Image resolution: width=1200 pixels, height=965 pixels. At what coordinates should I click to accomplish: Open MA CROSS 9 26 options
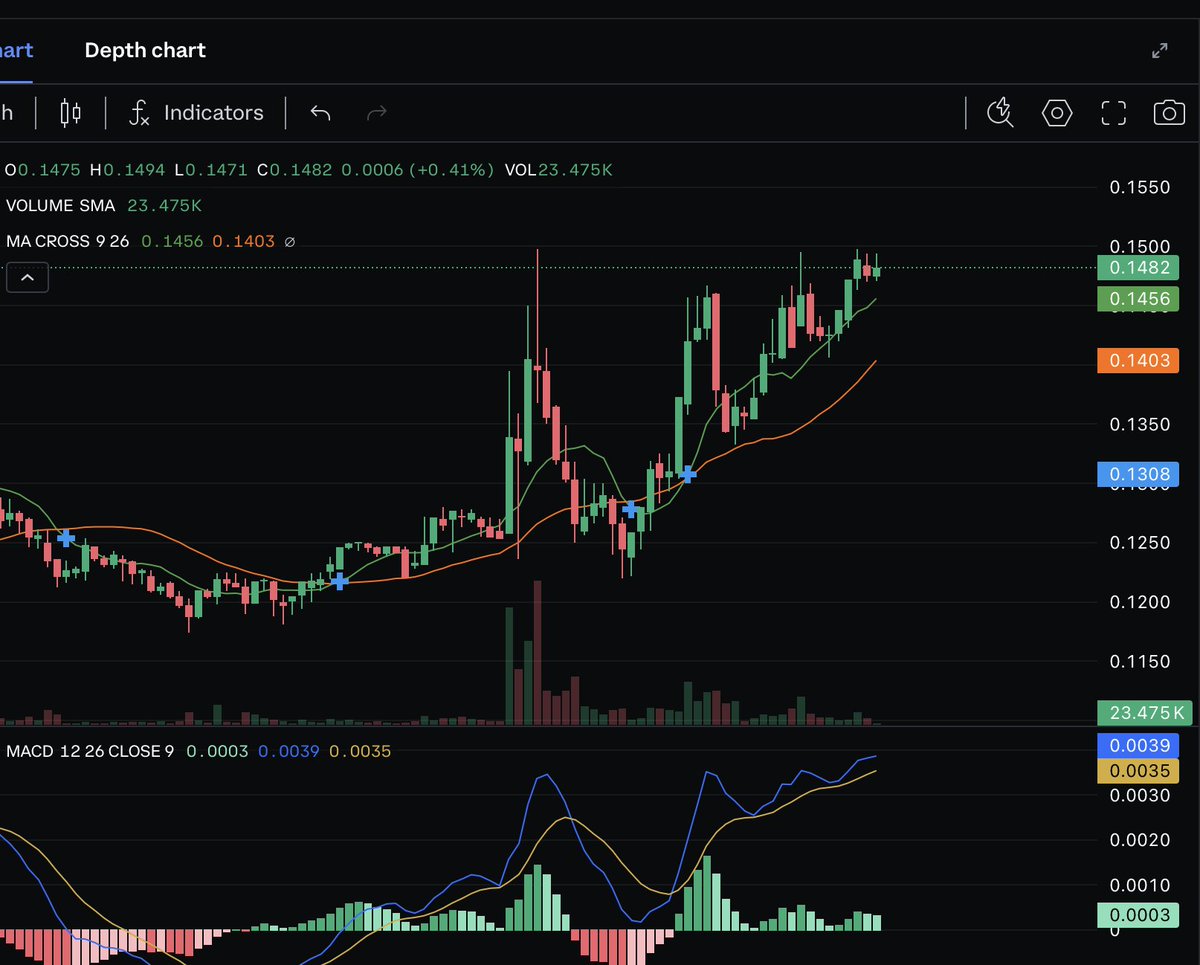(x=67, y=241)
